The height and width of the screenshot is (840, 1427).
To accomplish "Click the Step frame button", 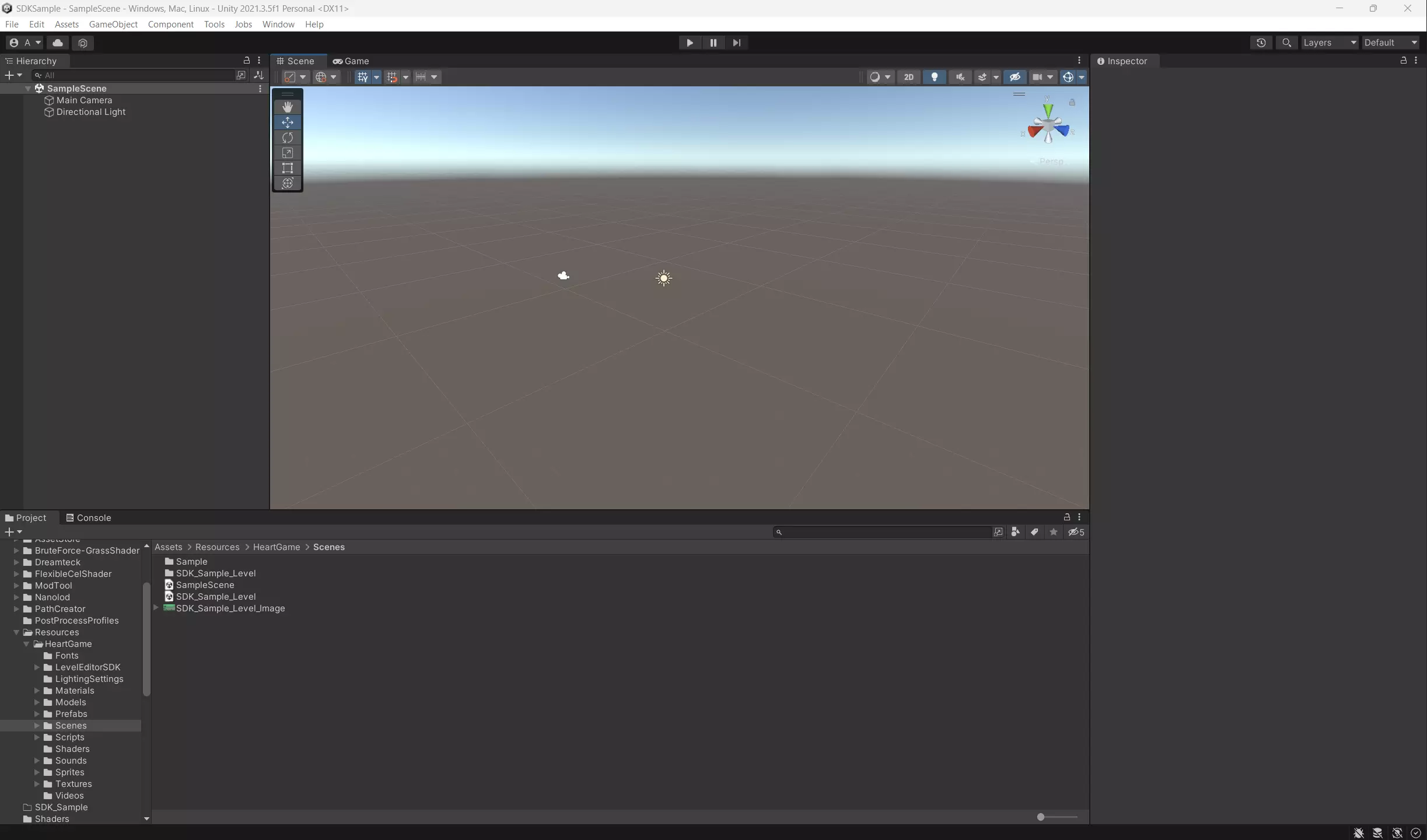I will (x=736, y=43).
